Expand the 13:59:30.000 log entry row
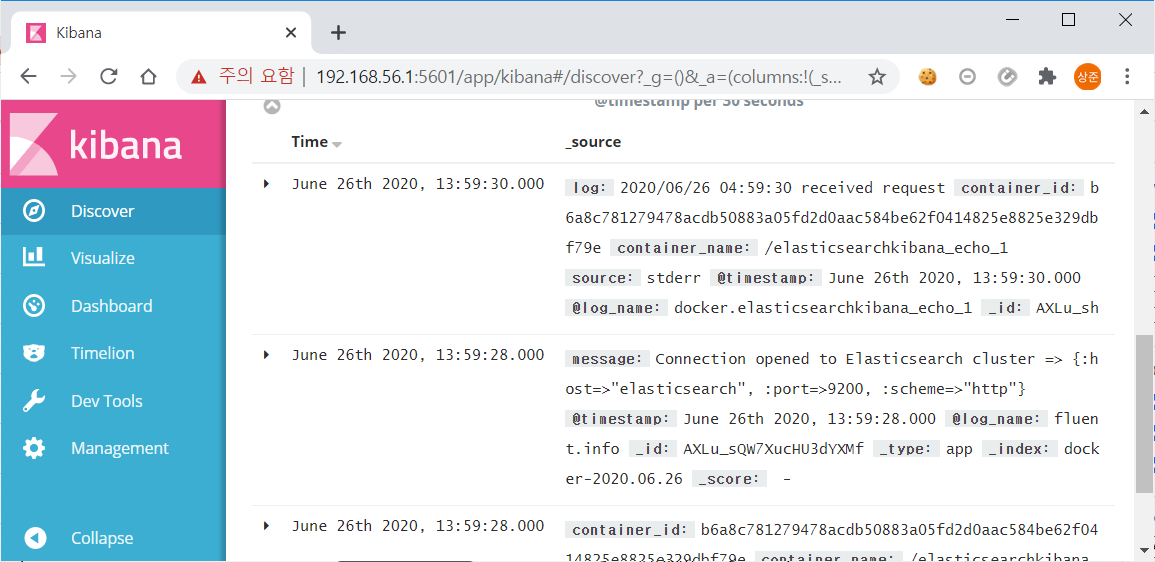The width and height of the screenshot is (1155, 562). pos(267,183)
